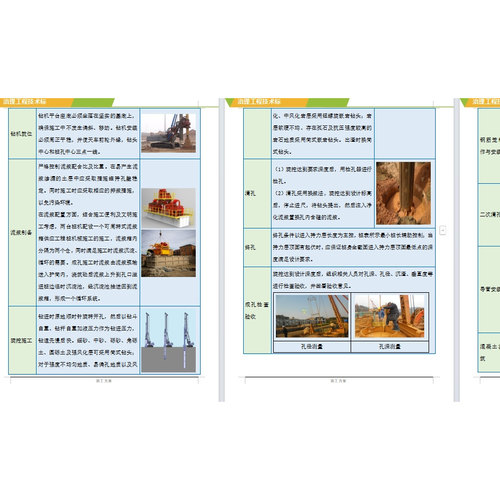Image resolution: width=500 pixels, height=500 pixels.
Task: Select the 清孔 borehole cleaning photo
Action: 403,193
